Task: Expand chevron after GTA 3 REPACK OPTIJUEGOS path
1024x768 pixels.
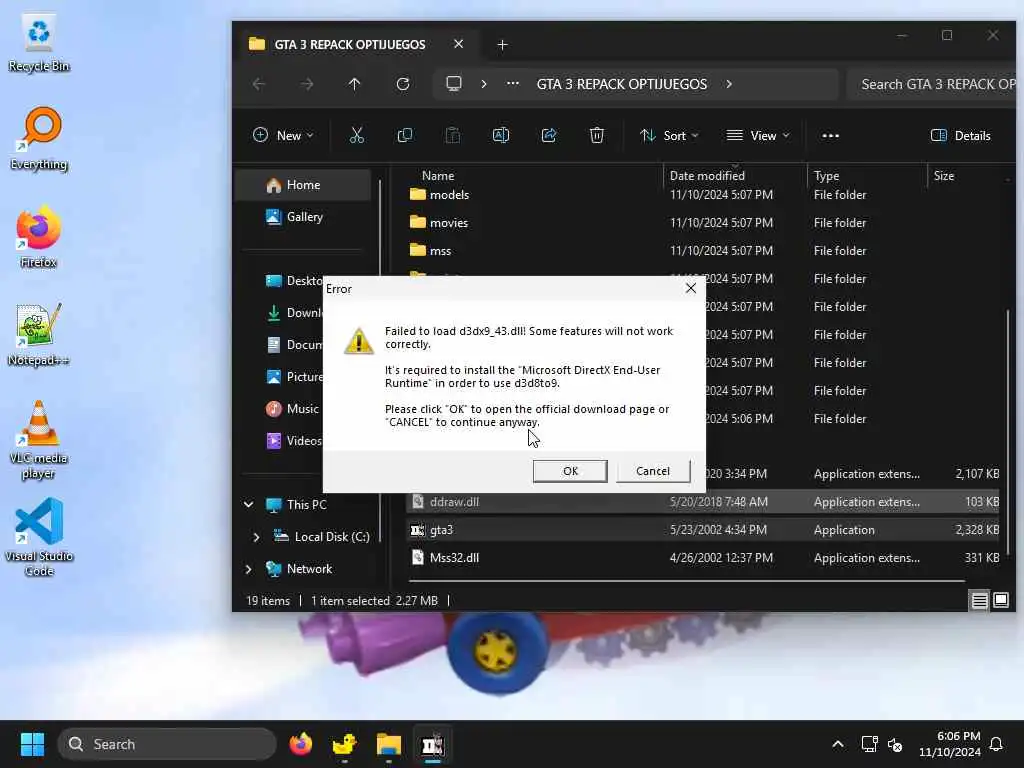Action: click(729, 84)
